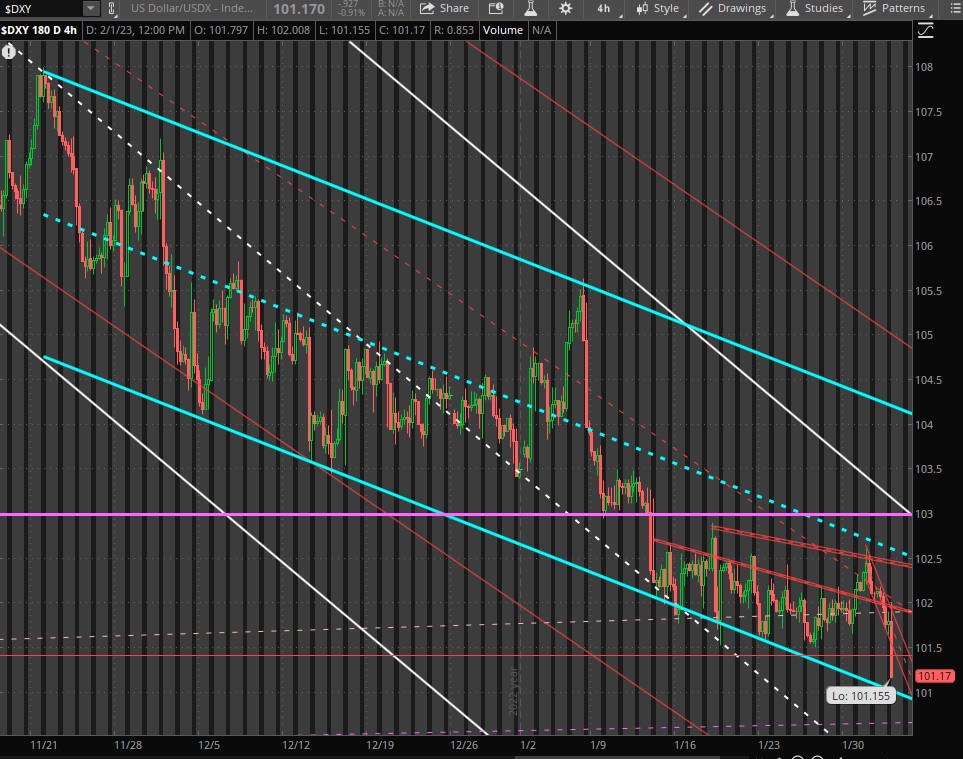The image size is (963, 759).
Task: Click the Volume label in status bar
Action: pyautogui.click(x=502, y=30)
